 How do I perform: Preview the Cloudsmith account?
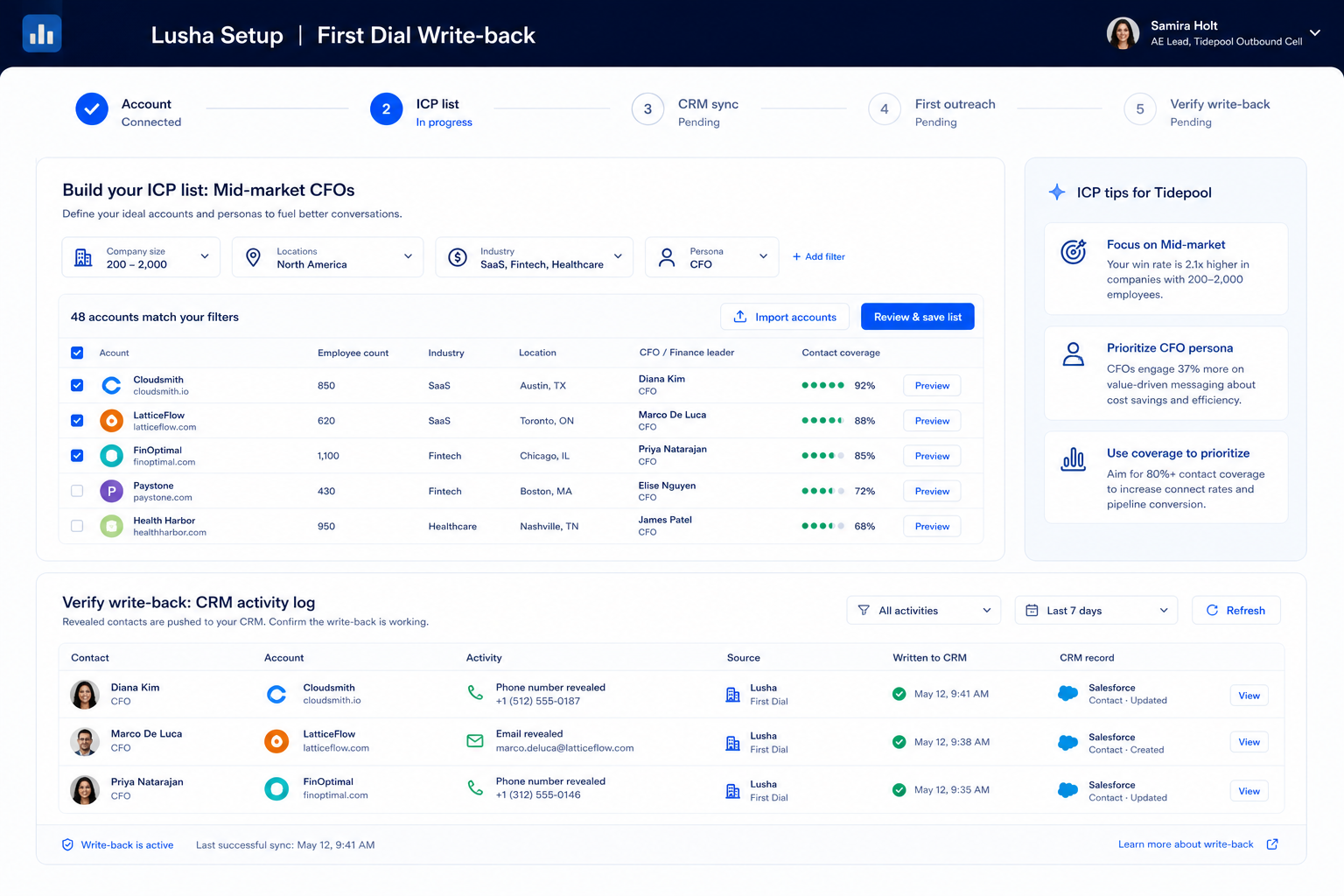(x=932, y=386)
